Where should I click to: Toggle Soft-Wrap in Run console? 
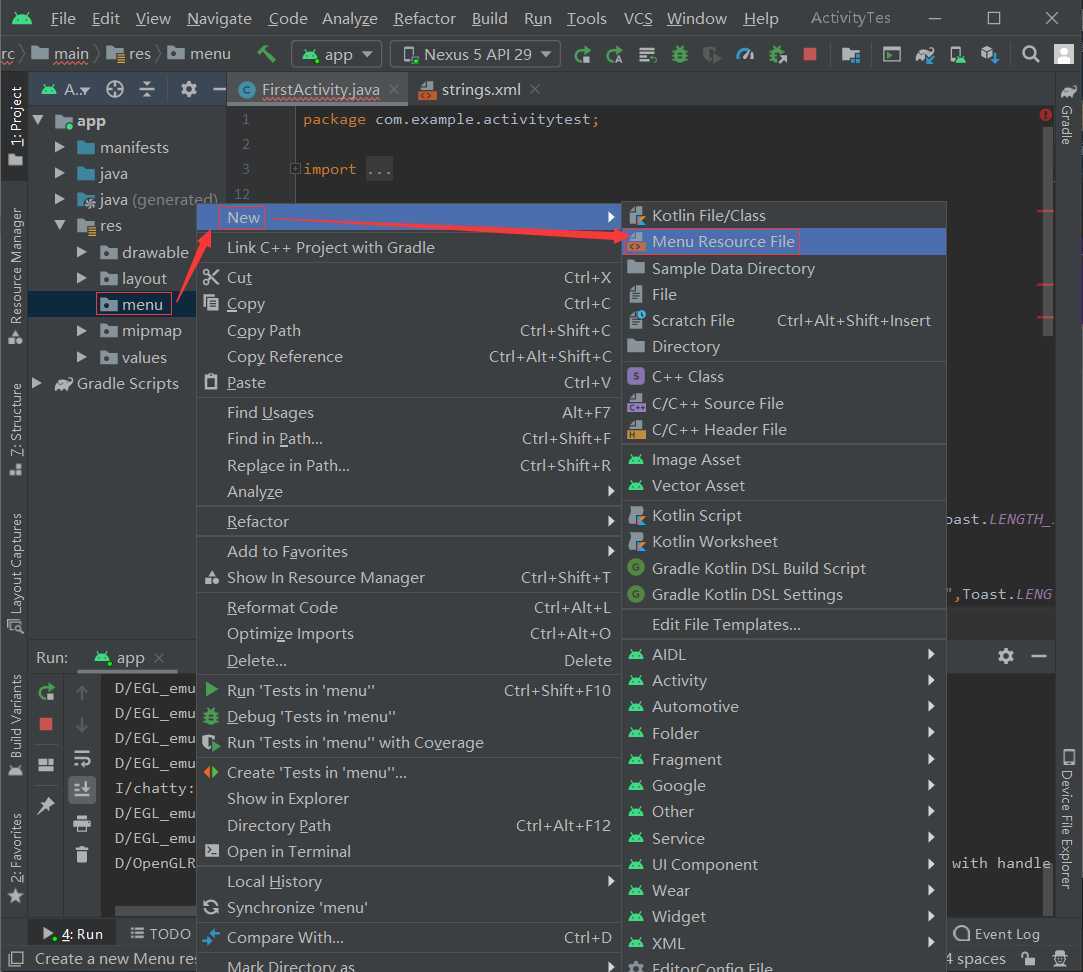(x=82, y=759)
